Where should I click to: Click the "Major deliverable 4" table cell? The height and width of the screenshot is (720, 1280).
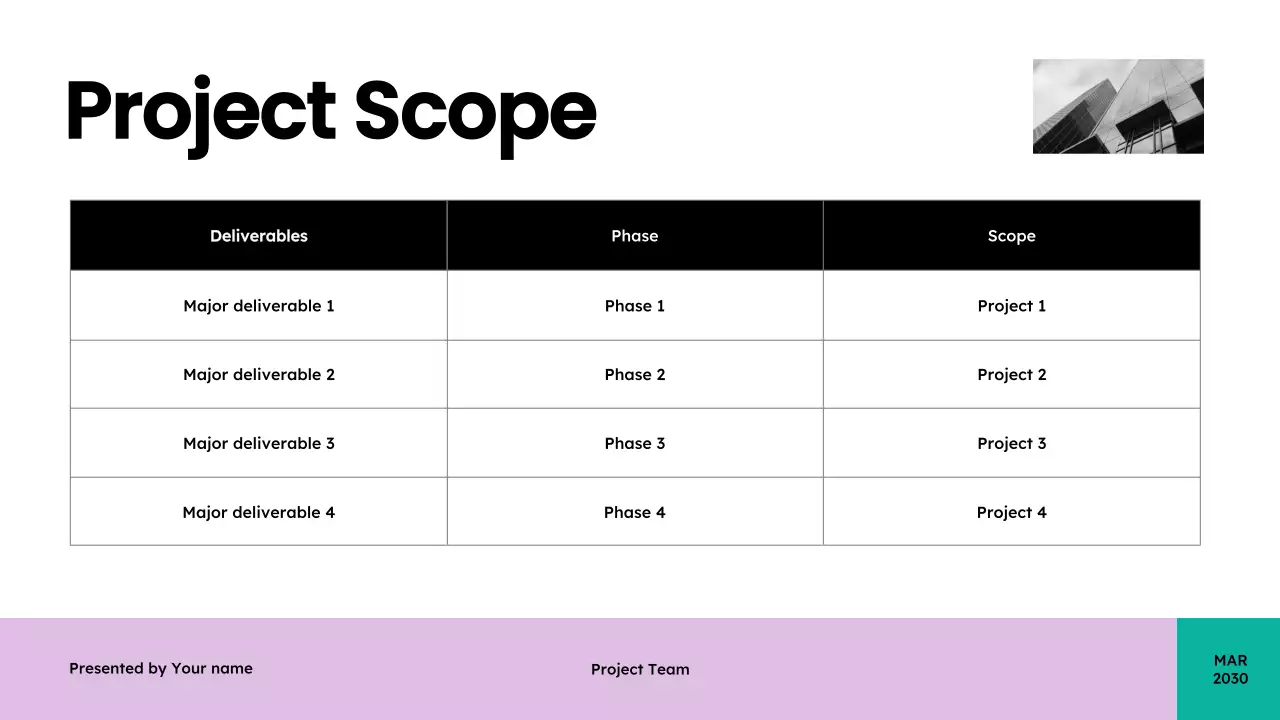point(259,512)
